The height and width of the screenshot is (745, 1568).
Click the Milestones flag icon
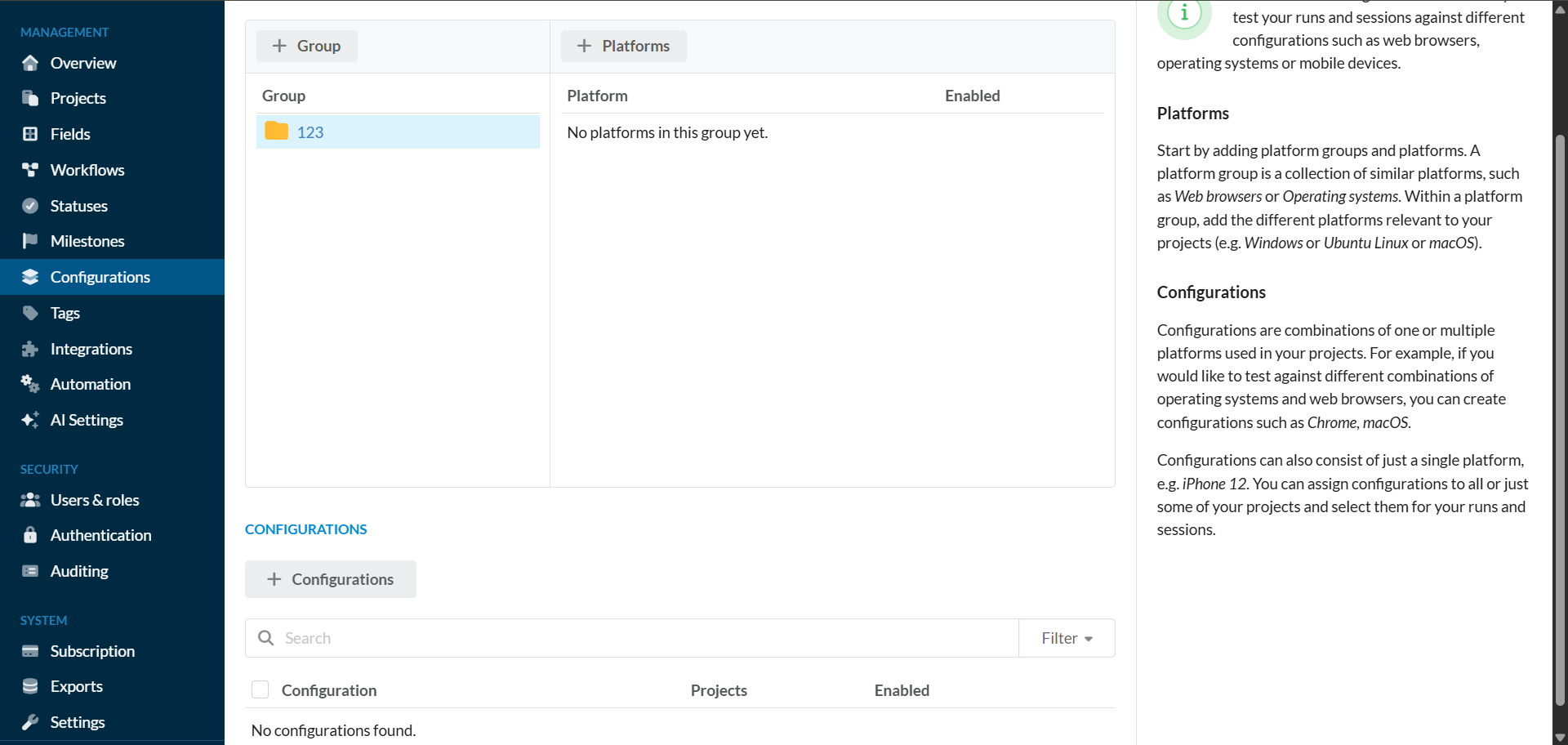pos(30,241)
